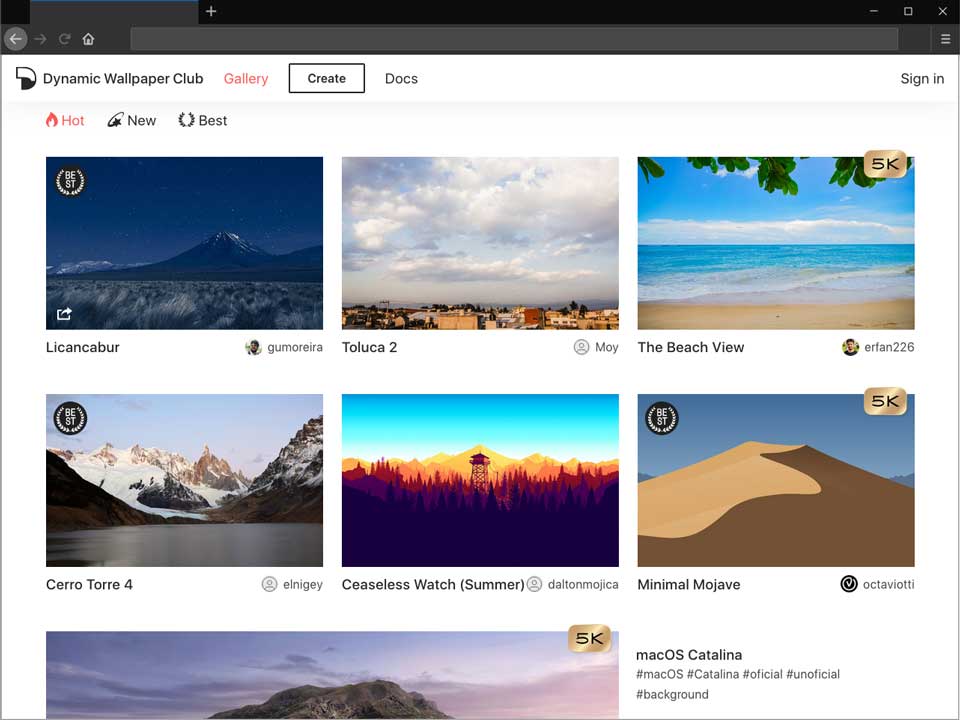Viewport: 960px width, 720px height.
Task: Click octaviotti's avatar beside Minimal Mojave
Action: tap(848, 584)
